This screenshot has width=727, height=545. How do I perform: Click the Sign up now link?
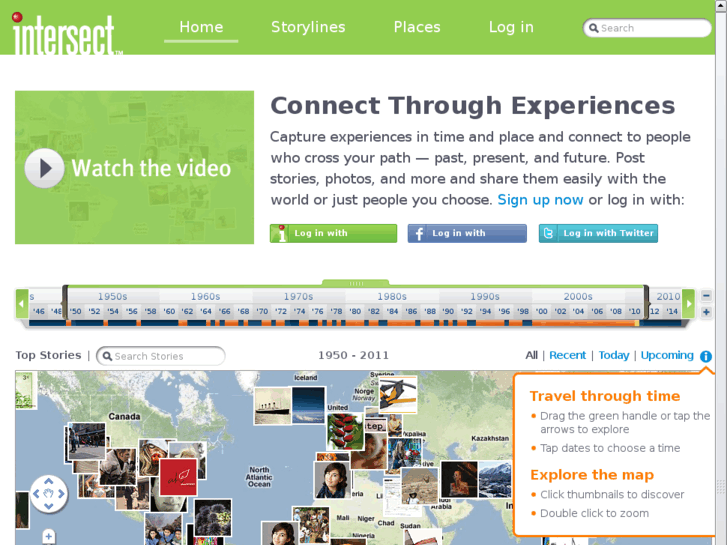(x=540, y=200)
